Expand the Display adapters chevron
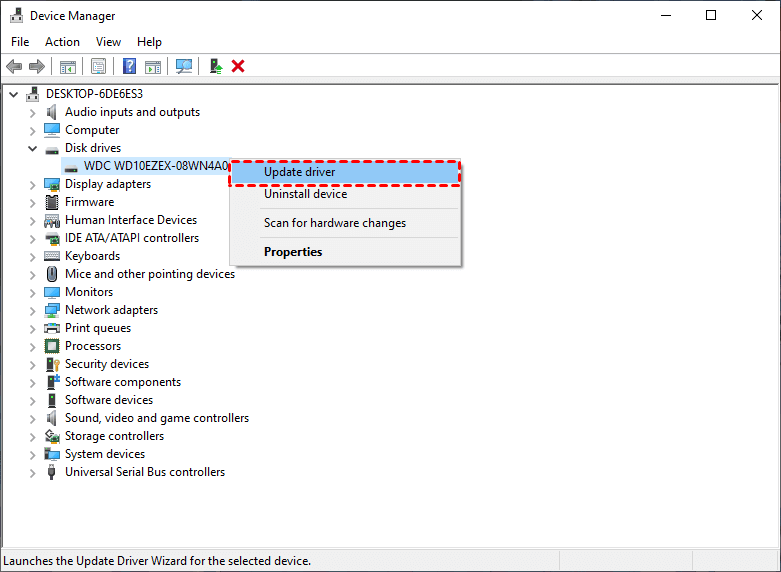Screen dimensions: 781x572 (32, 185)
